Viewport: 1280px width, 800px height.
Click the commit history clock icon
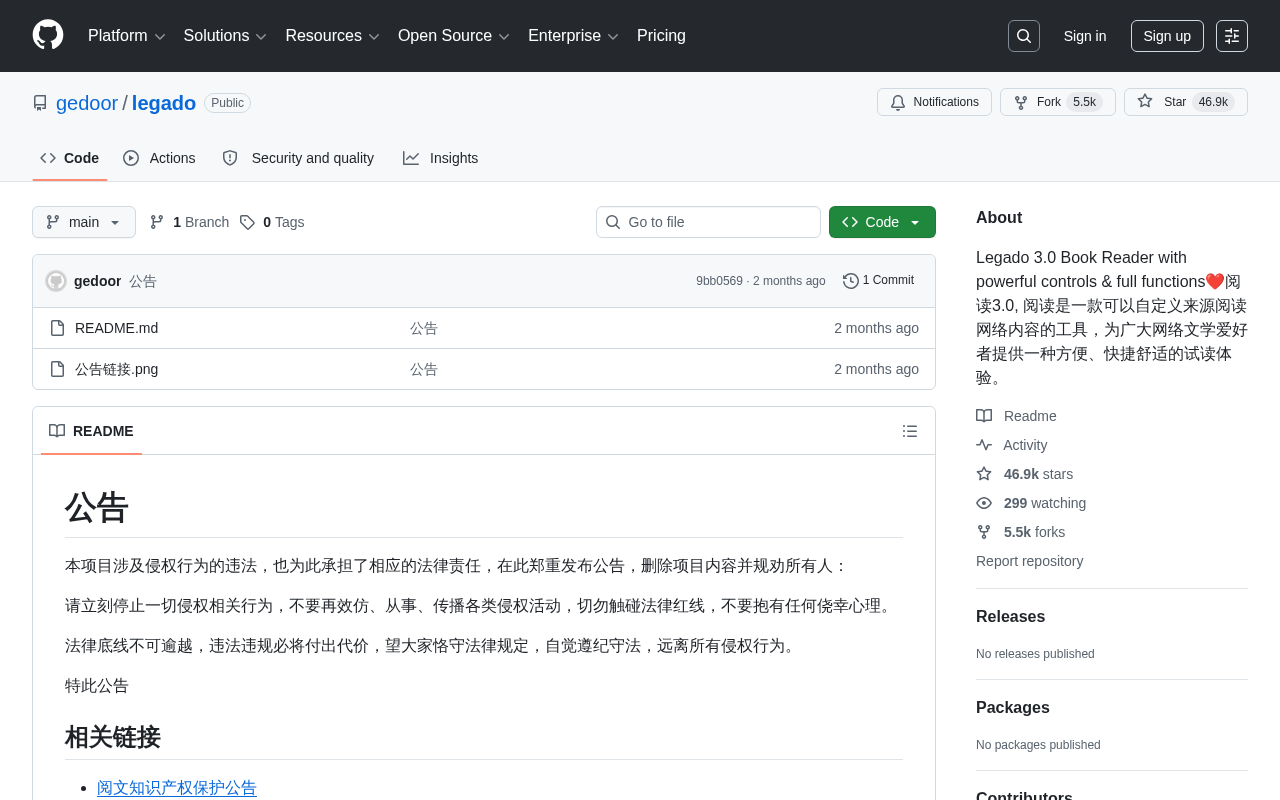(x=851, y=281)
